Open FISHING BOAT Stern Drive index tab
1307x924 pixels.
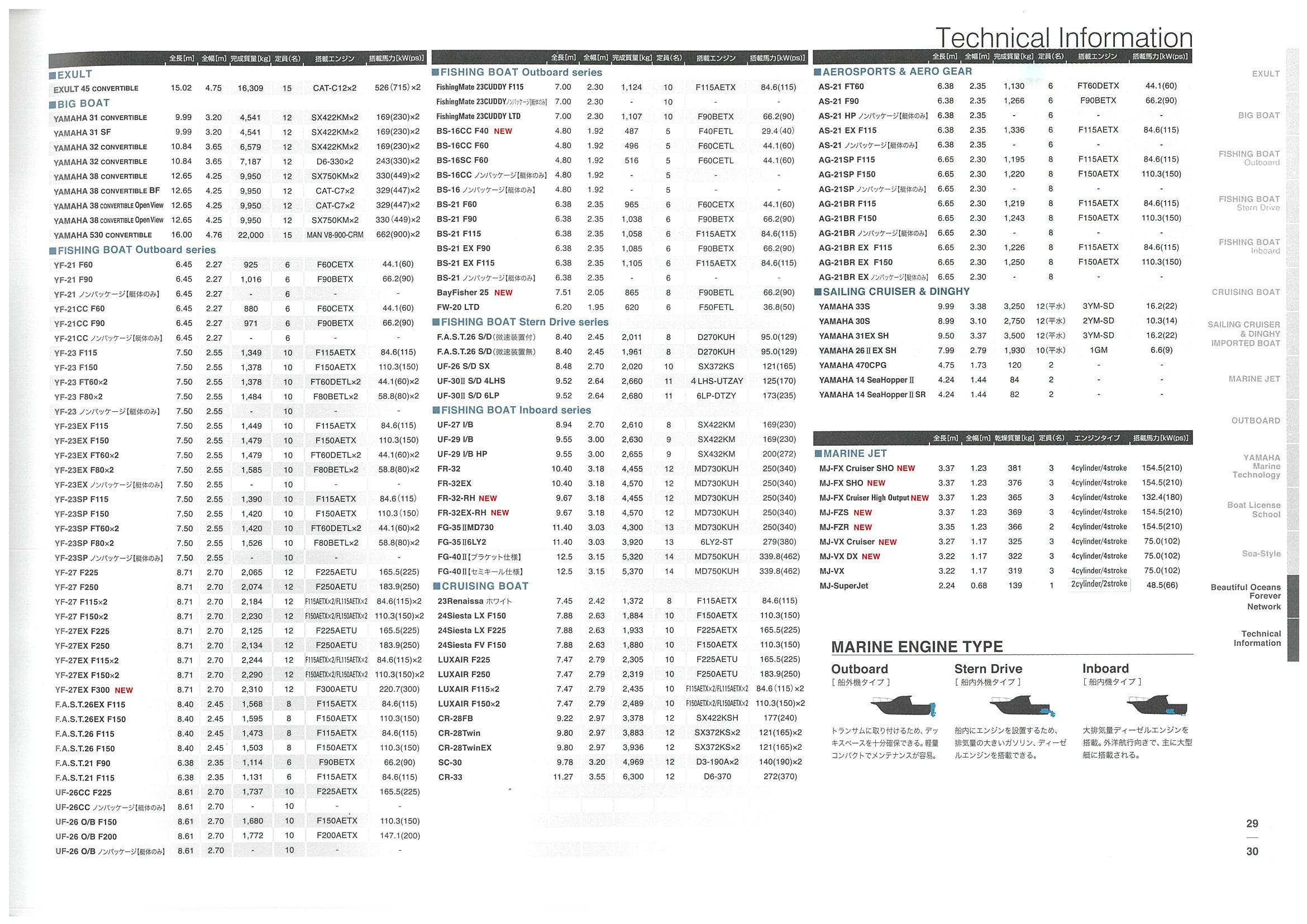pos(1249,203)
